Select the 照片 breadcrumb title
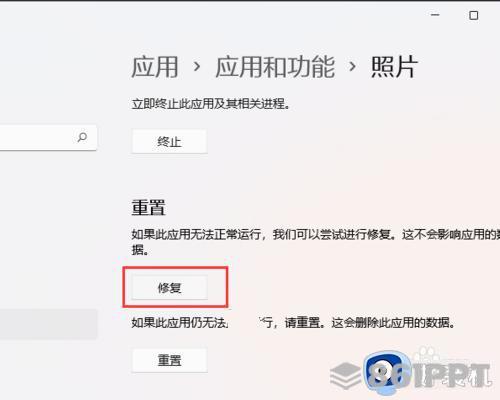 394,67
